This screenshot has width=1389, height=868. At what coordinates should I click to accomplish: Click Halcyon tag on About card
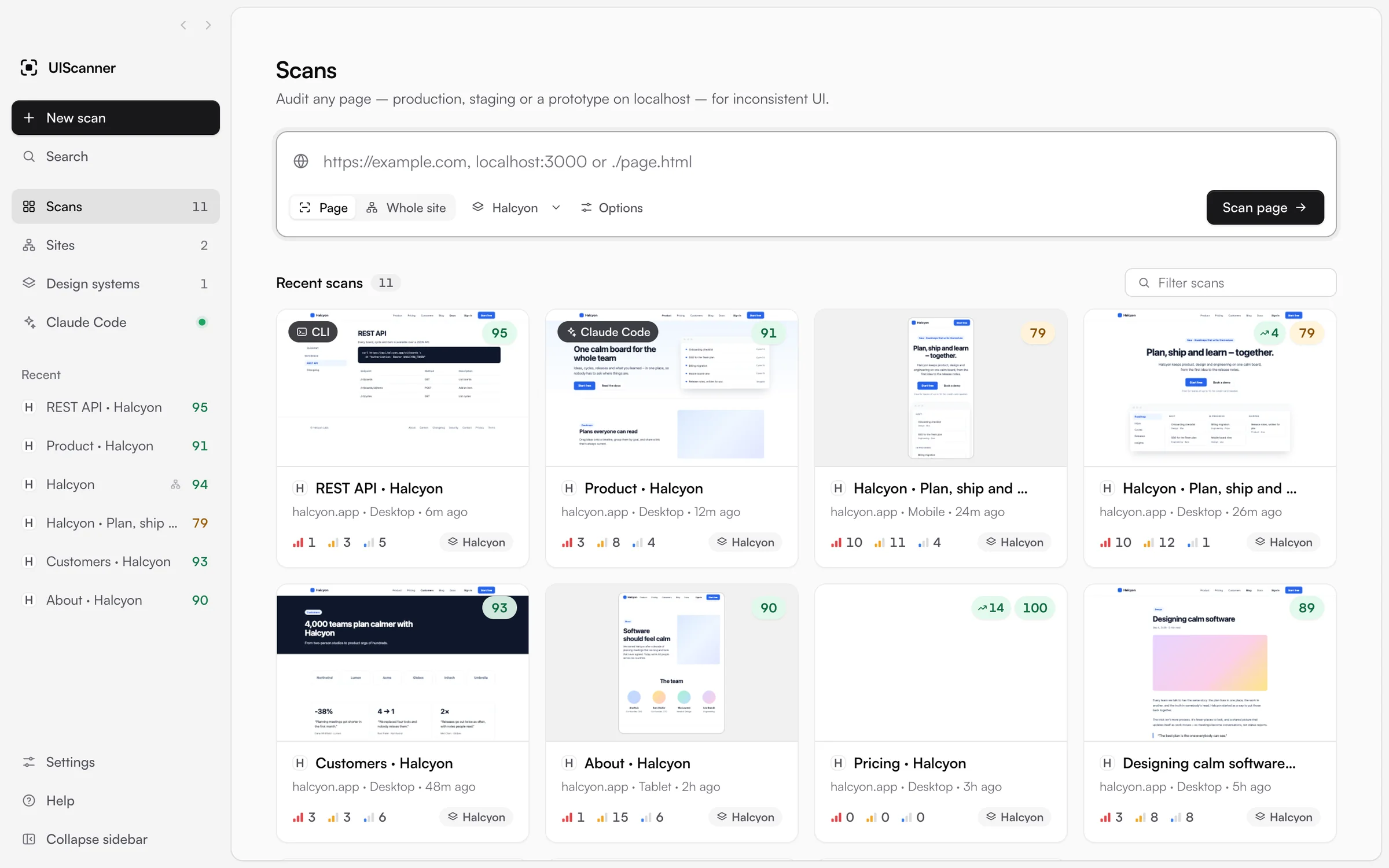tap(745, 817)
